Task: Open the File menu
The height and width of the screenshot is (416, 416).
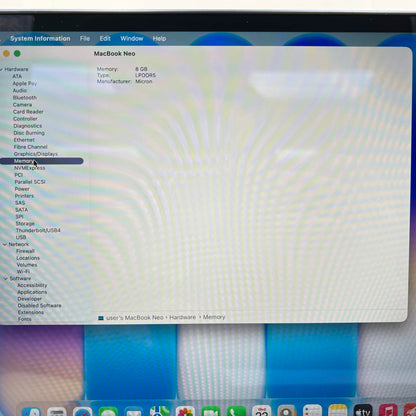Action: (85, 38)
